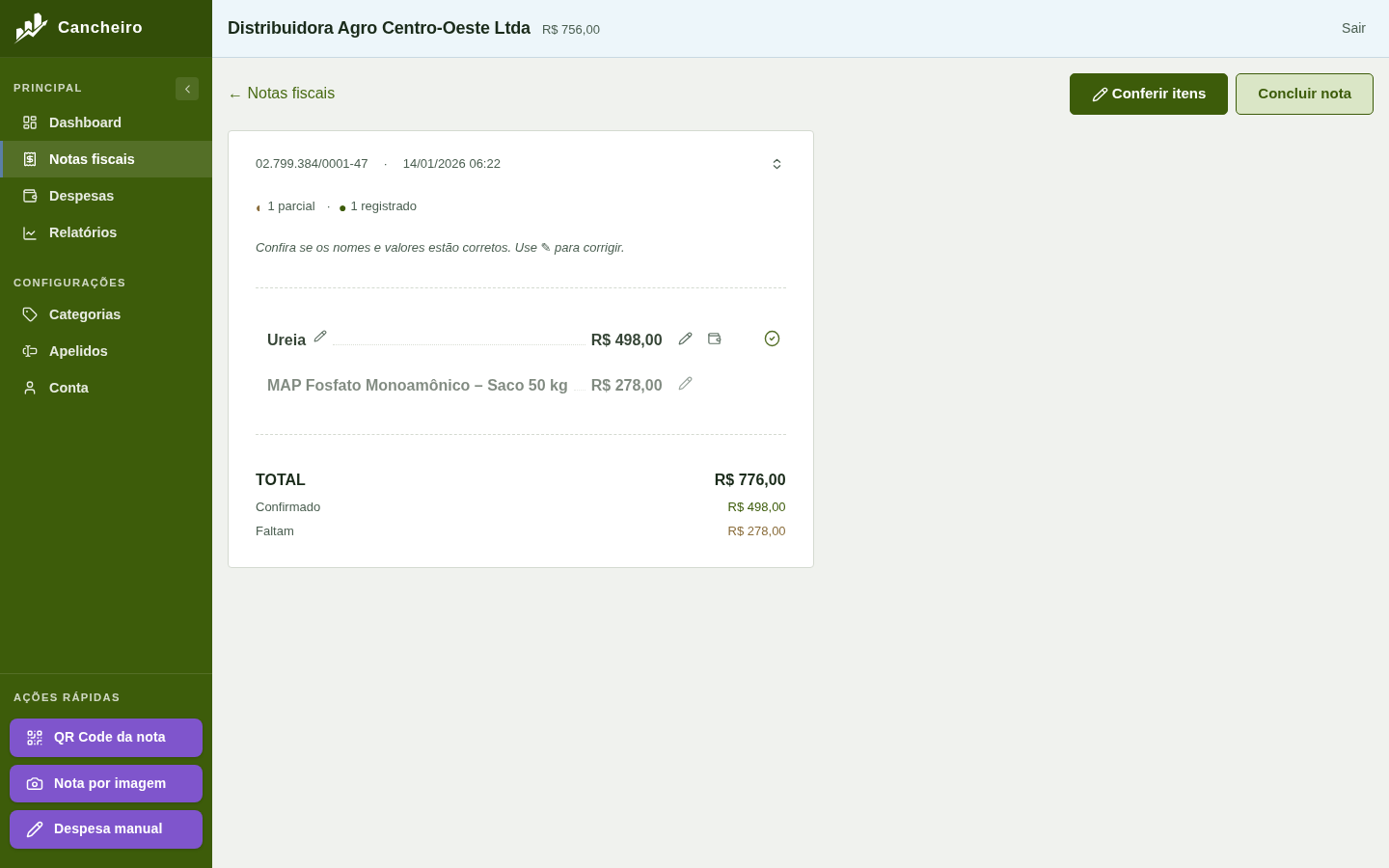This screenshot has width=1389, height=868.
Task: Edit the Ureia item name pencil
Action: point(320,337)
